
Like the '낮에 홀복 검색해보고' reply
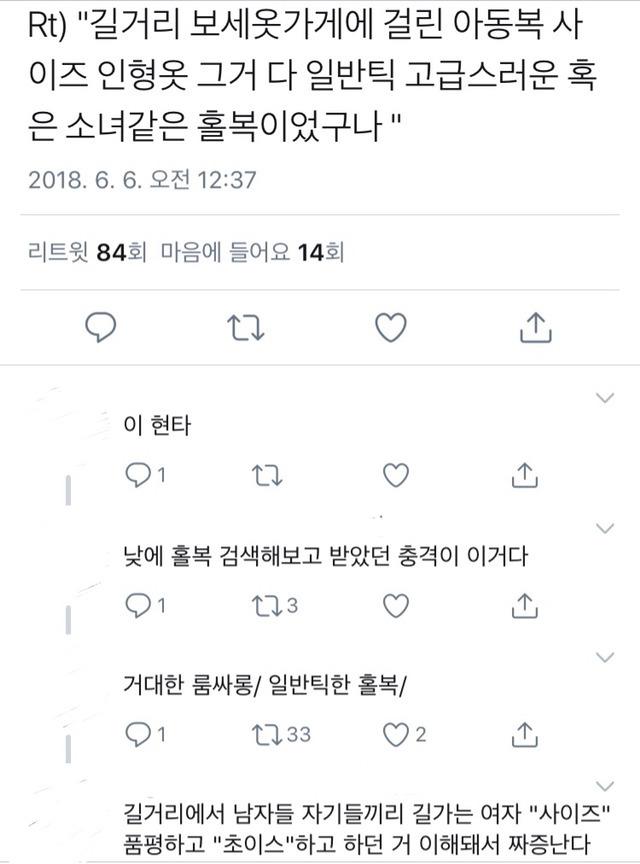point(396,605)
